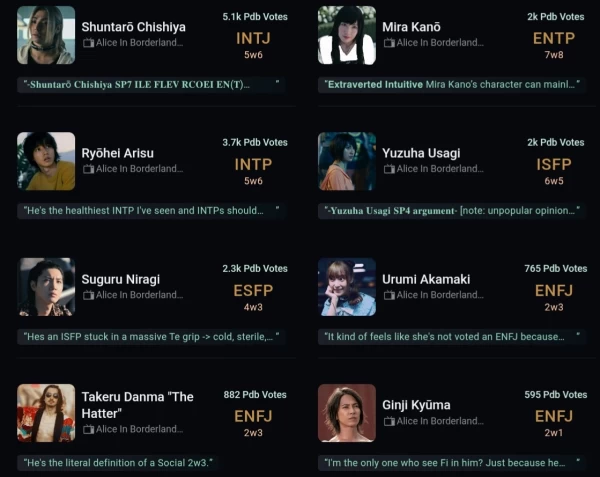Viewport: 600px width, 477px height.
Task: Click the series icon under Ryōhei Arisu
Action: 88,170
